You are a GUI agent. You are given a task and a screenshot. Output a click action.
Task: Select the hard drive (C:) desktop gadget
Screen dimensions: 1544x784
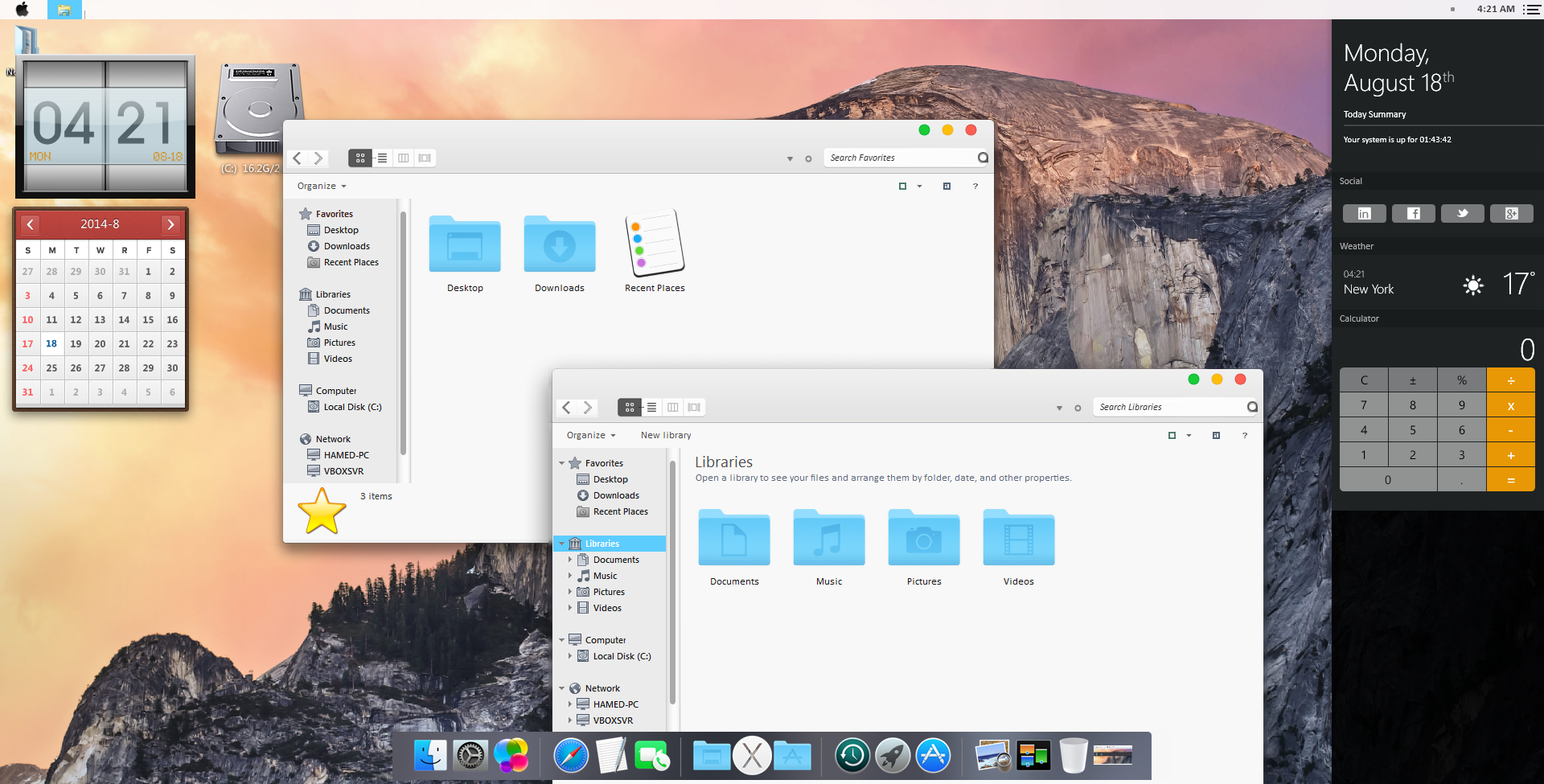point(258,109)
